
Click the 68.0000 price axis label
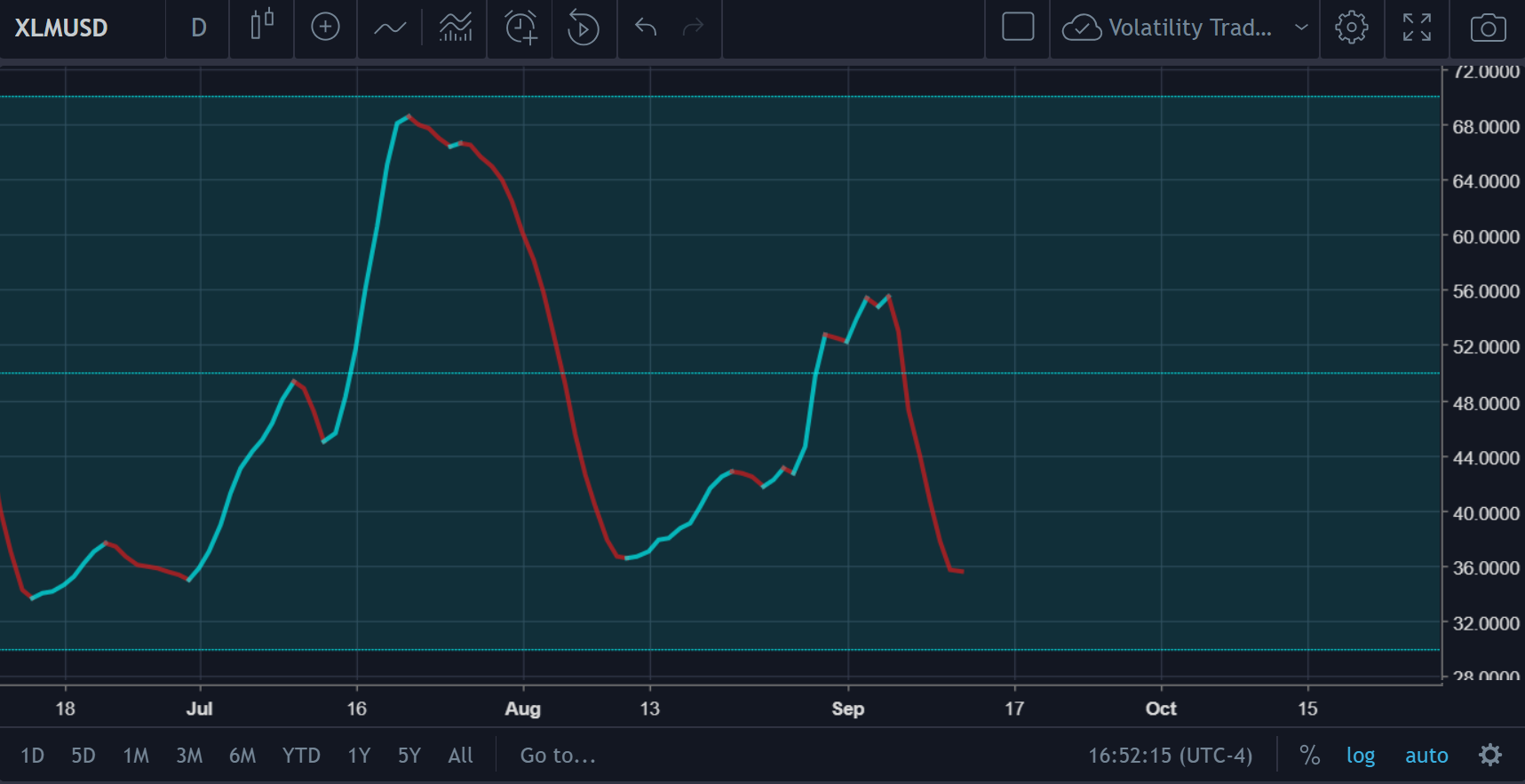tap(1486, 127)
